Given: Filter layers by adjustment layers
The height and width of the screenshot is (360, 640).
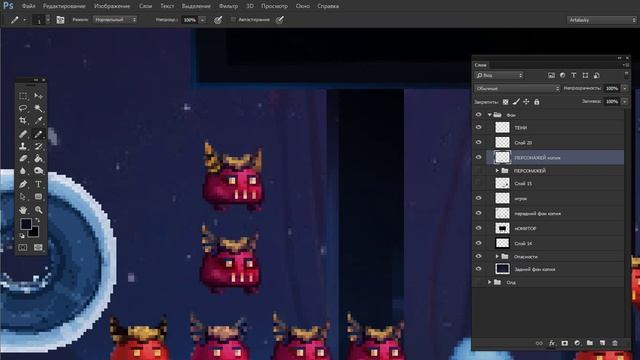Looking at the screenshot, I should click(x=563, y=76).
